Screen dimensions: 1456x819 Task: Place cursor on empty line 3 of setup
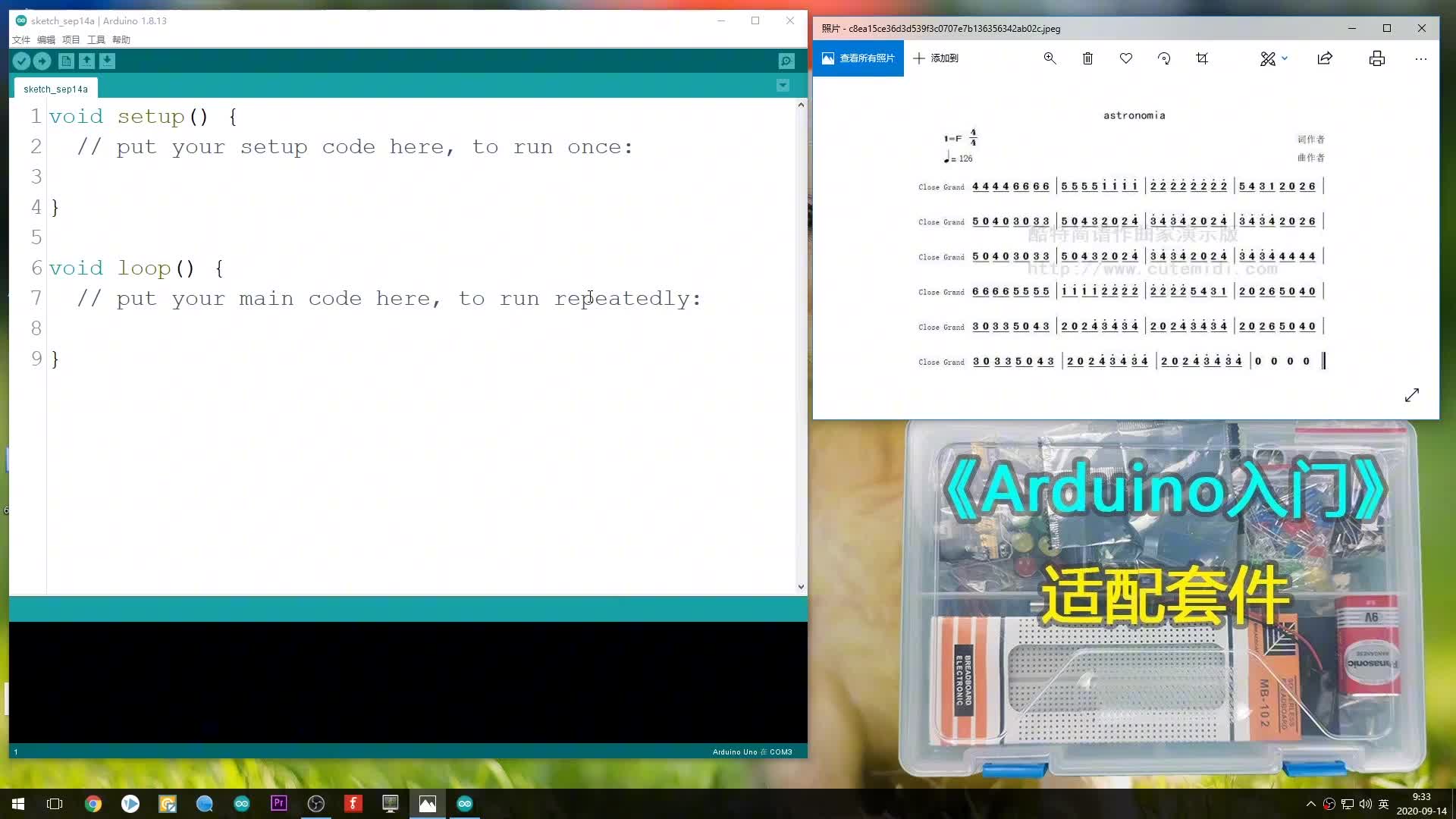coord(421,177)
